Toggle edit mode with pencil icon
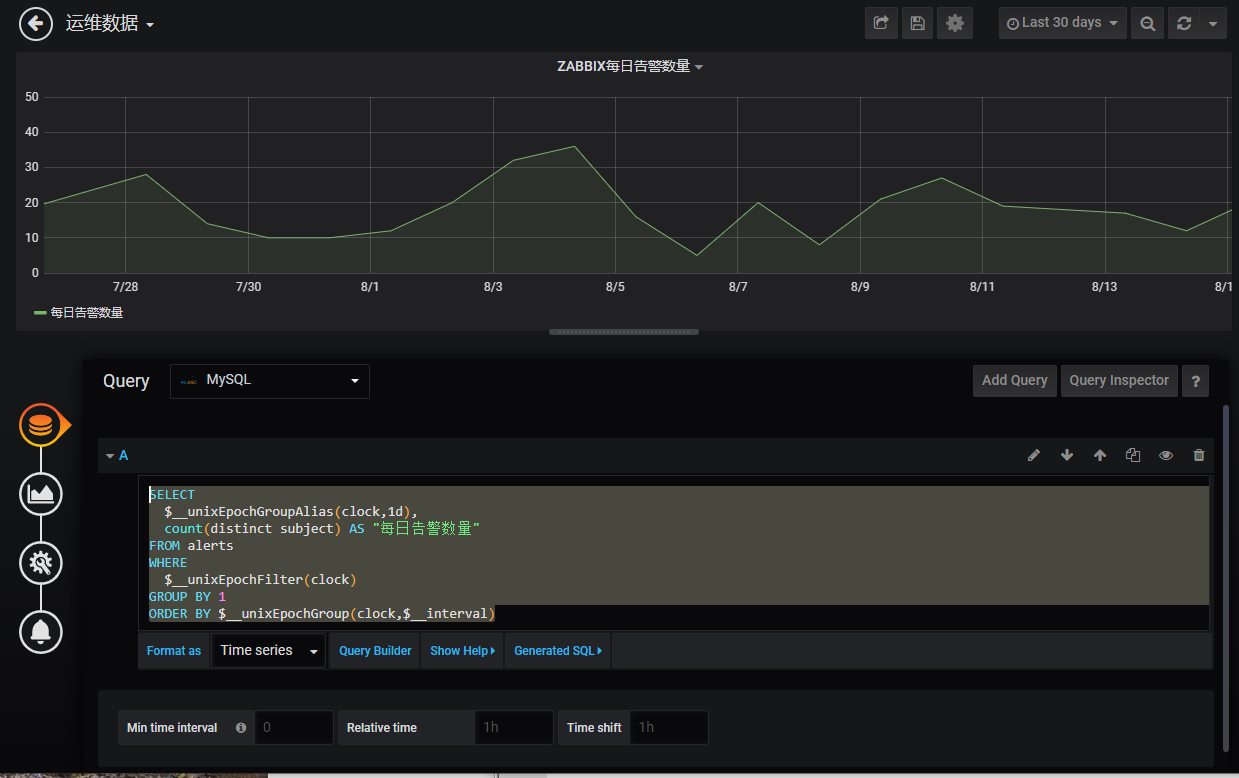1239x778 pixels. (x=1034, y=455)
